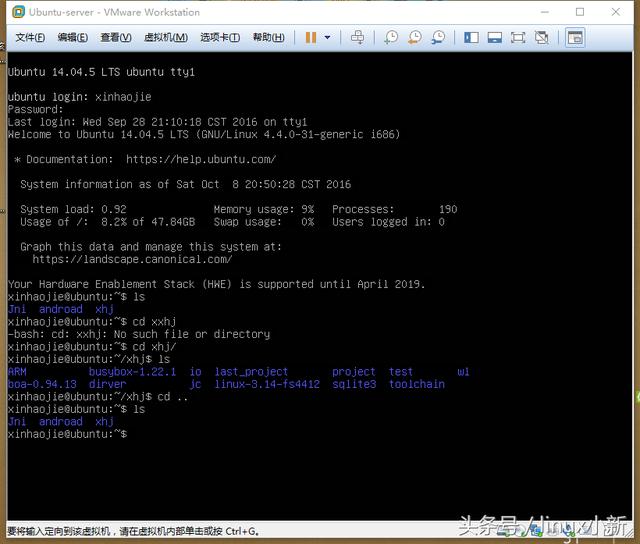Open the 文件(F) menu
Screen dimensions: 640x544
tap(30, 38)
